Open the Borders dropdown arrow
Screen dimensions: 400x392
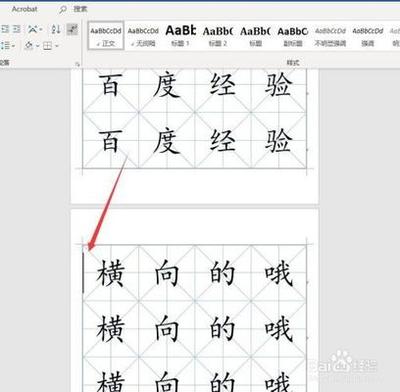click(57, 46)
